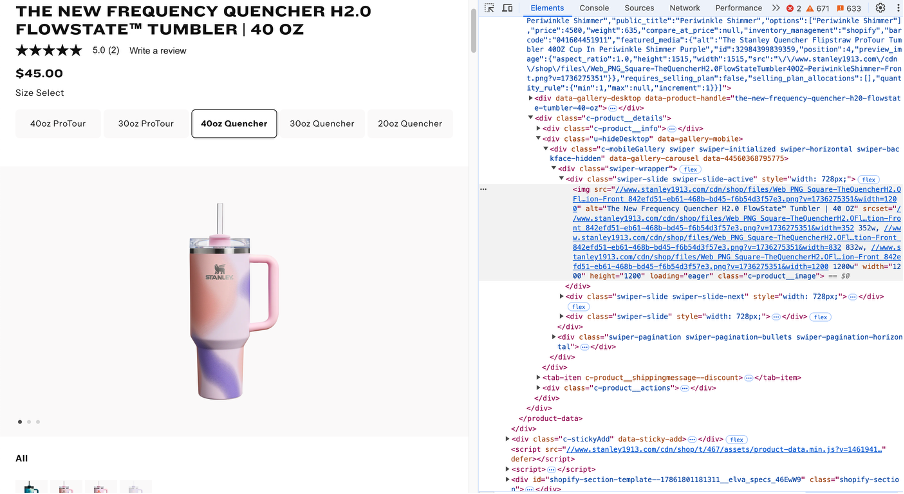Image resolution: width=904 pixels, height=494 pixels.
Task: Click the Size Select label
Action: [40, 93]
